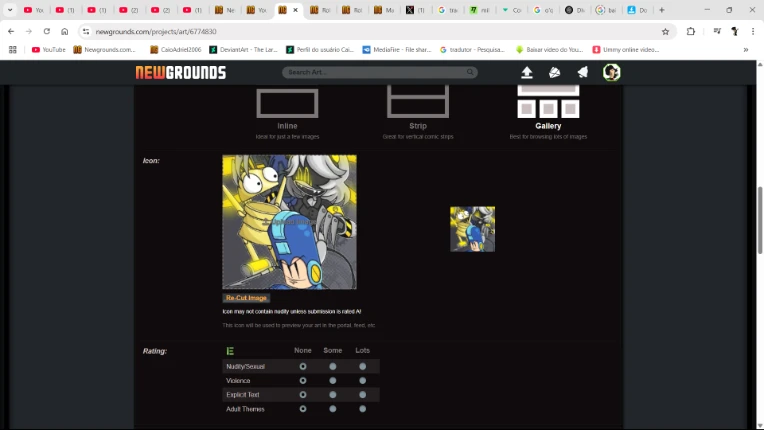Open the DeviantArt bookmark
This screenshot has width=764, height=430.
(243, 50)
